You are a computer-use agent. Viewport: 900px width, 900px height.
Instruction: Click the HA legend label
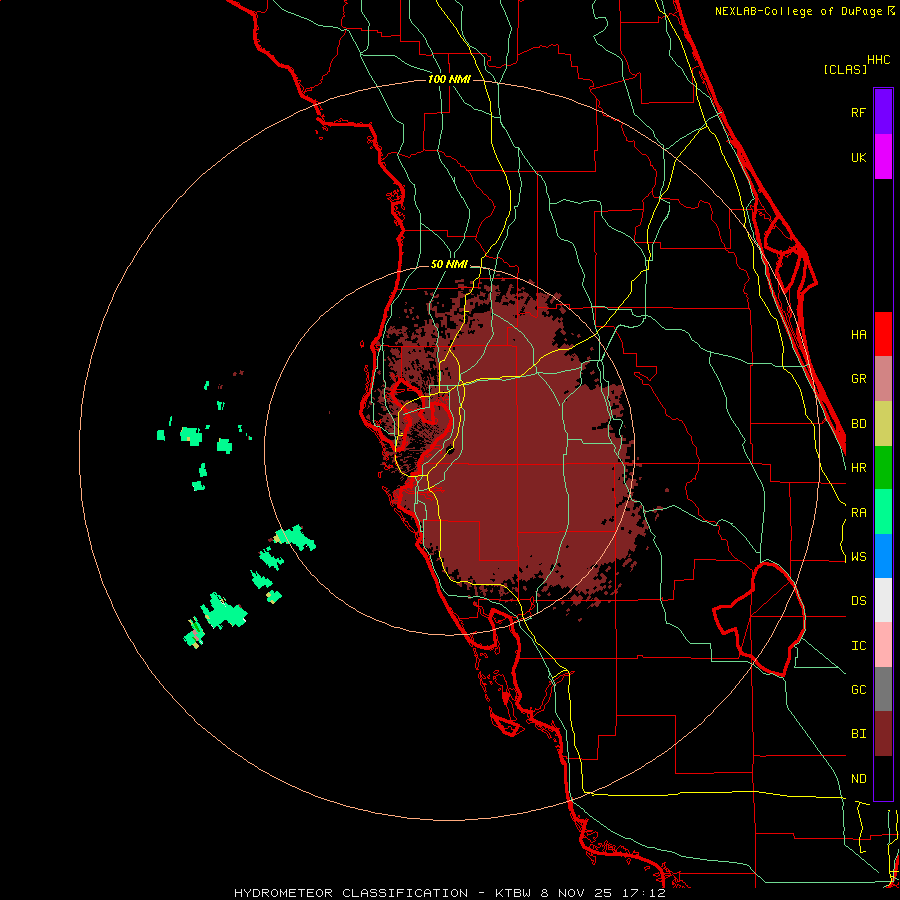coord(858,334)
